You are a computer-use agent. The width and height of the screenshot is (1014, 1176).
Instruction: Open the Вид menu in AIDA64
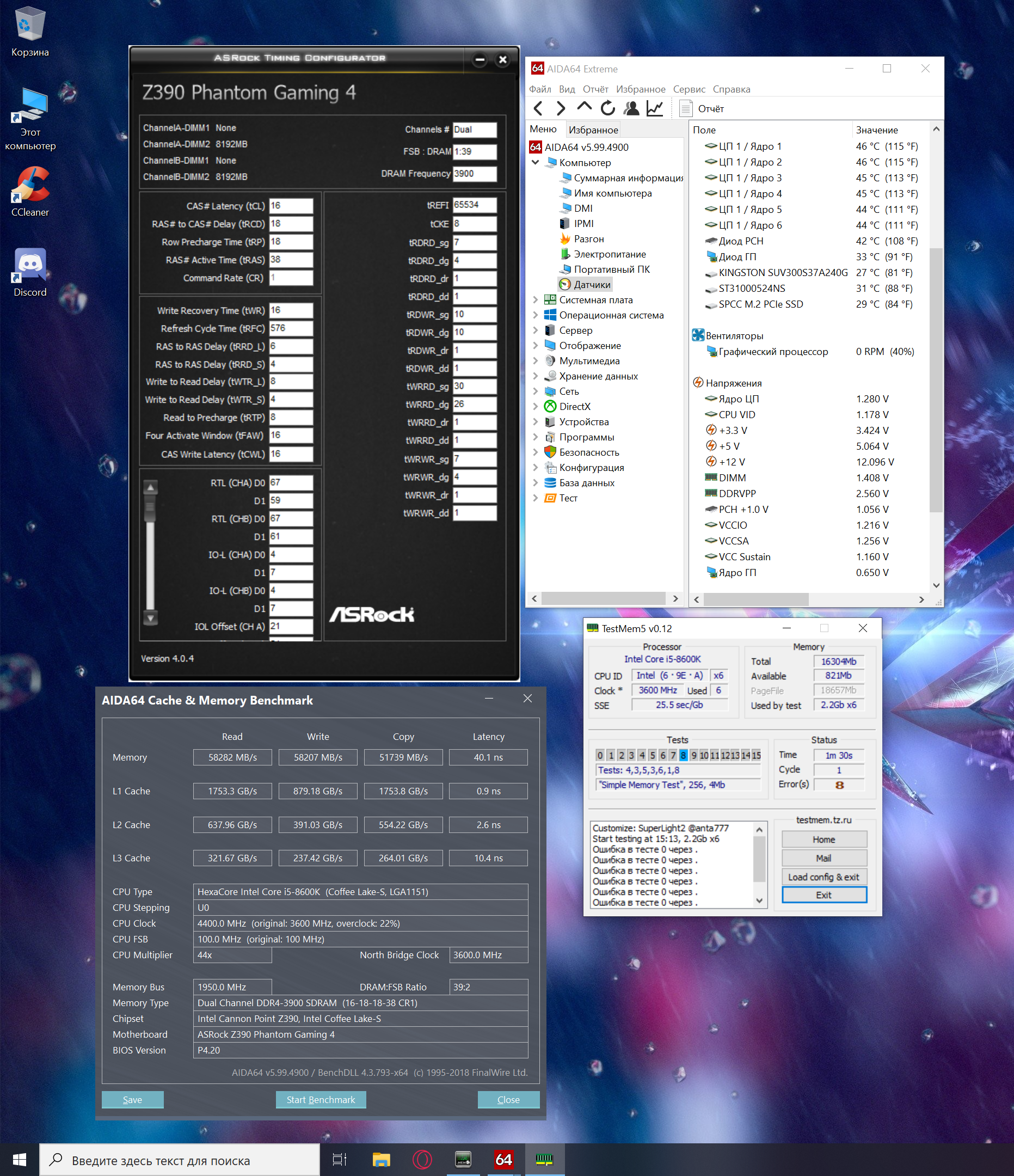567,89
